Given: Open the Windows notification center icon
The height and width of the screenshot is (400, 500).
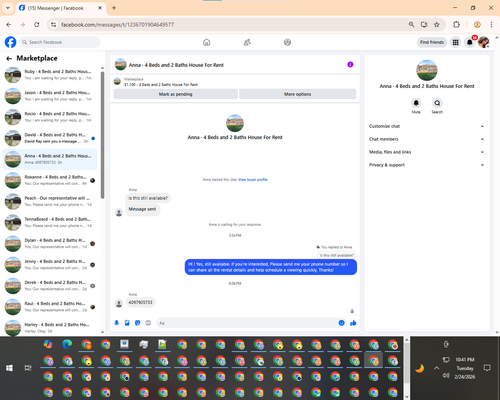Looking at the screenshot, I should click(487, 368).
